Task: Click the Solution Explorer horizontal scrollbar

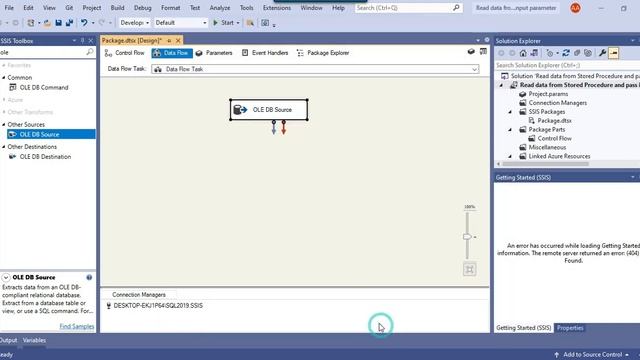Action: [545, 164]
